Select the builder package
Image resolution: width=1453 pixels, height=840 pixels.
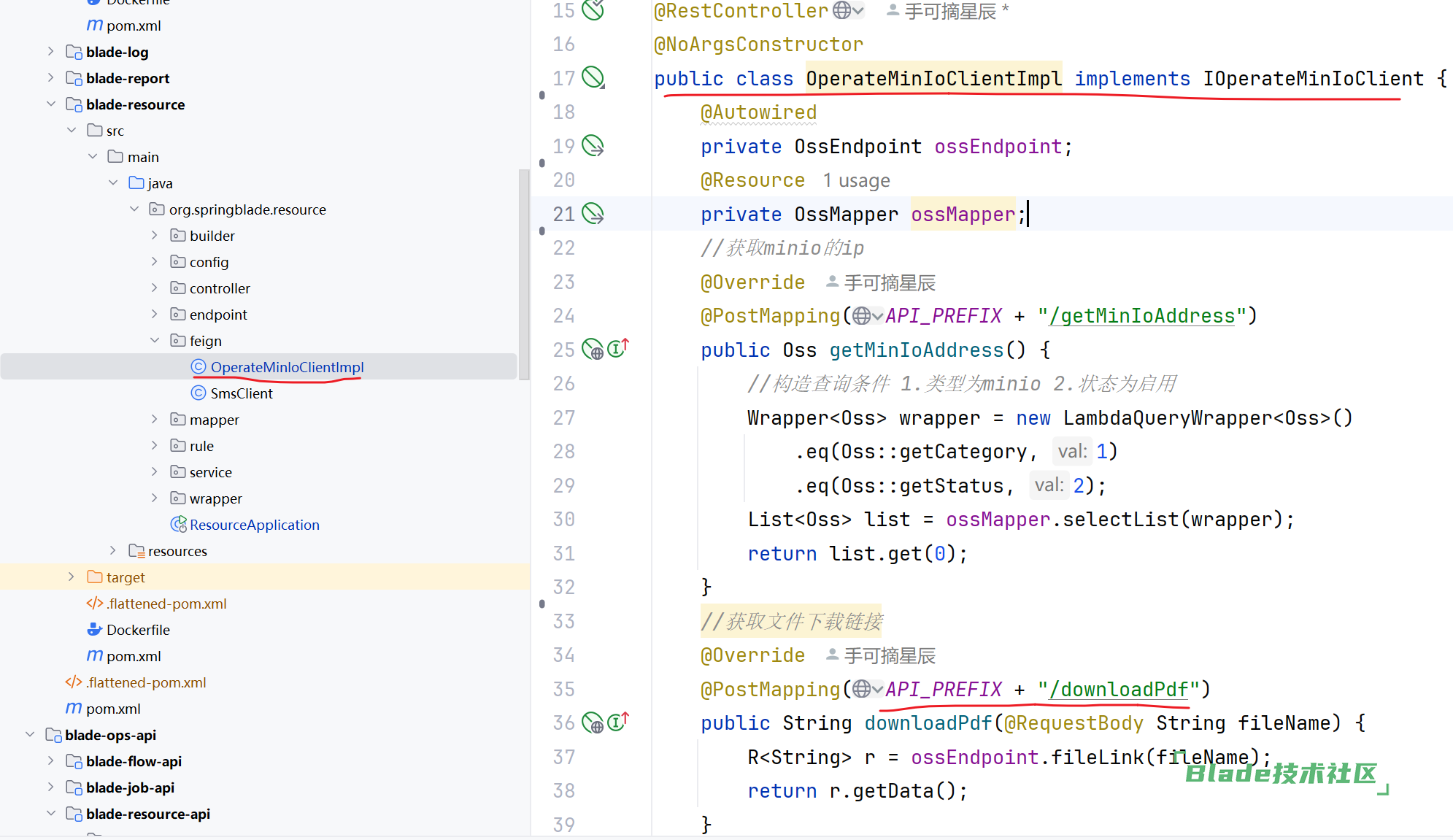pos(212,236)
